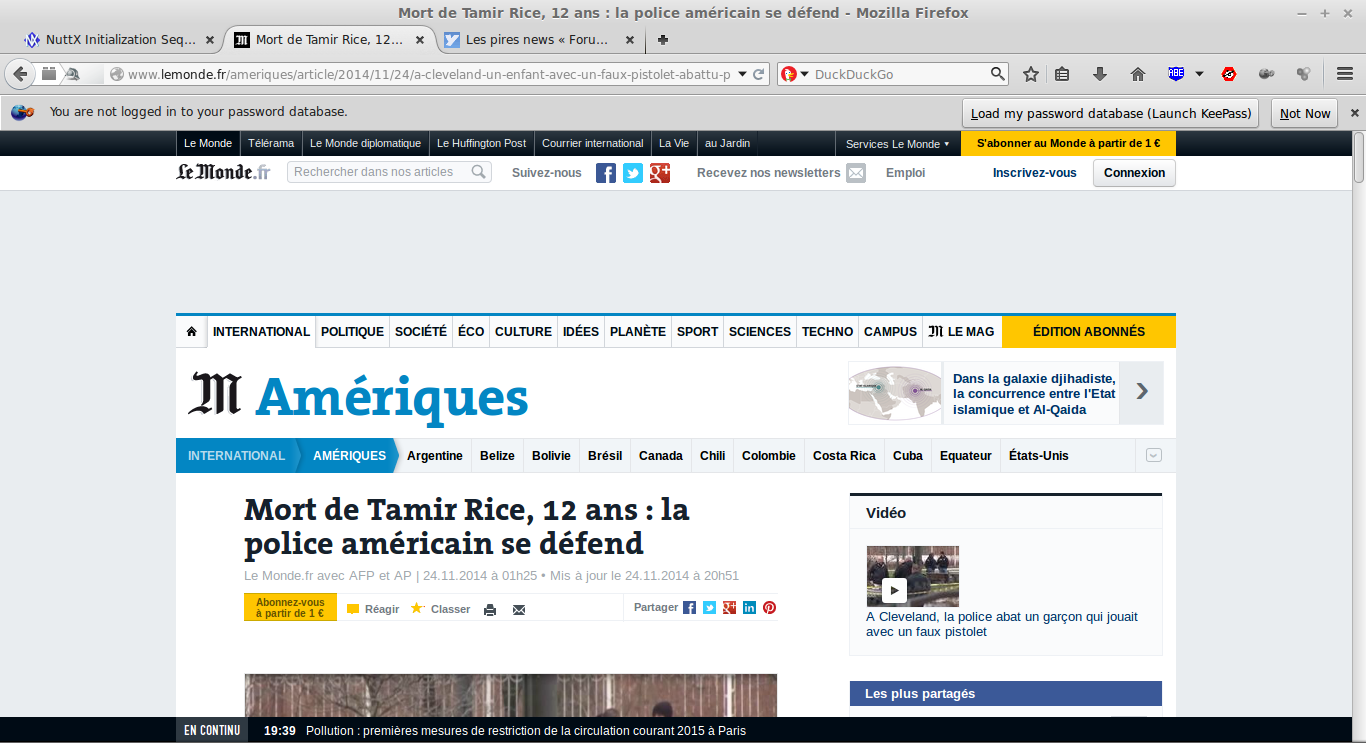Reload the page with the refresh icon
This screenshot has height=743, width=1366.
coord(759,74)
